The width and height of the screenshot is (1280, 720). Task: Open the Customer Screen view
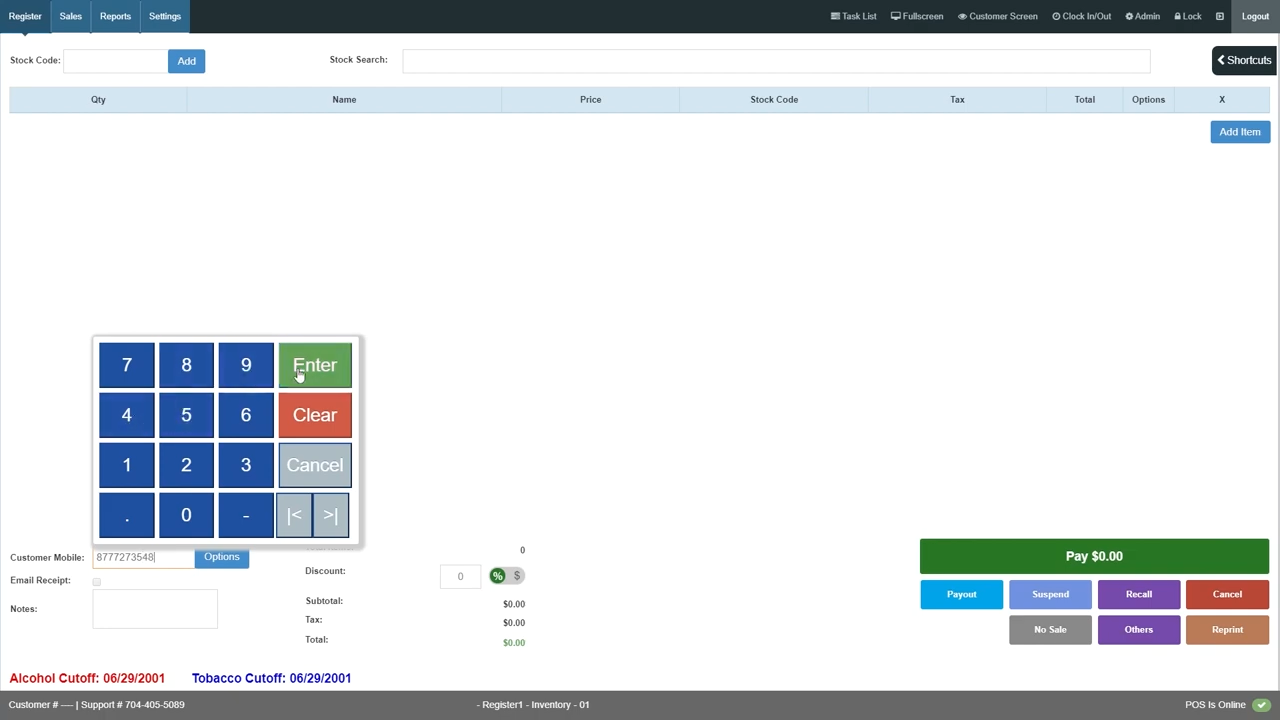(997, 16)
